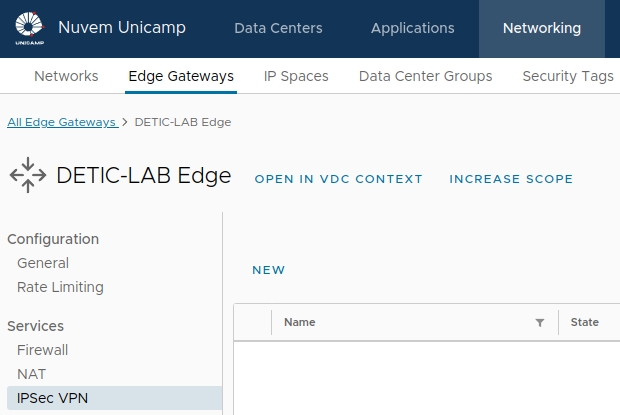This screenshot has height=415, width=620.
Task: Sort by the State column header
Action: [584, 322]
